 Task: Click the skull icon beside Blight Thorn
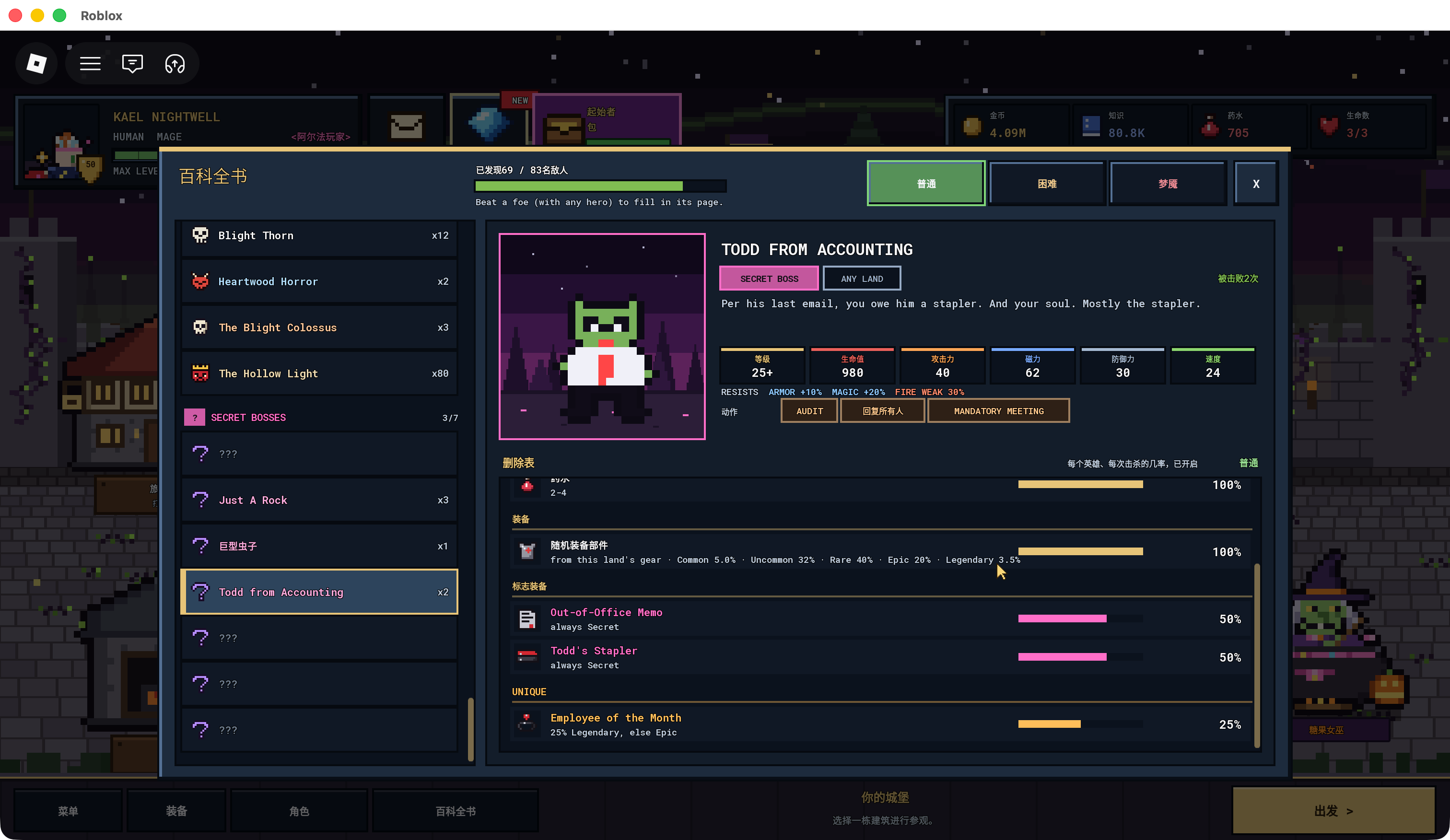point(200,235)
